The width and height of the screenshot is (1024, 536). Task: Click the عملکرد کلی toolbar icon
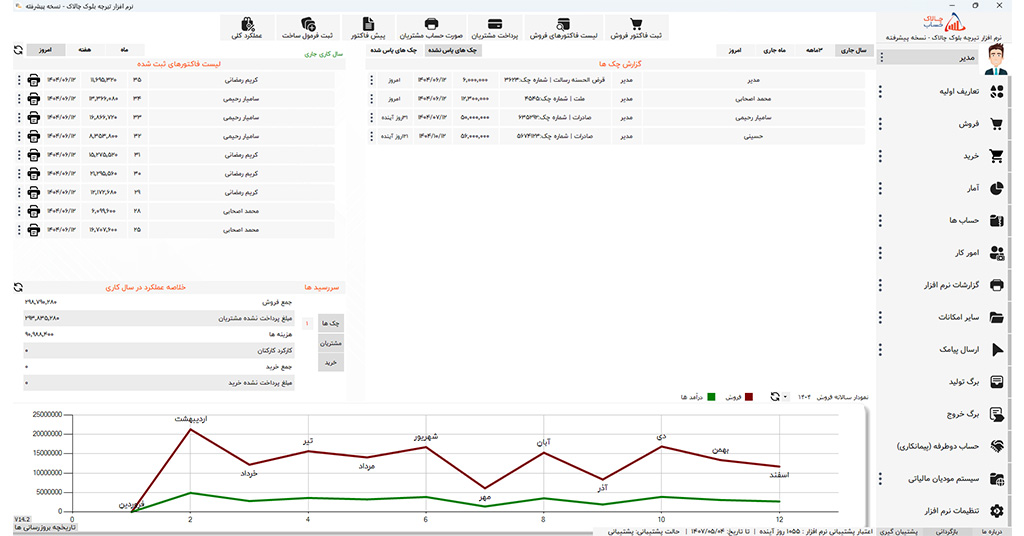pyautogui.click(x=247, y=24)
